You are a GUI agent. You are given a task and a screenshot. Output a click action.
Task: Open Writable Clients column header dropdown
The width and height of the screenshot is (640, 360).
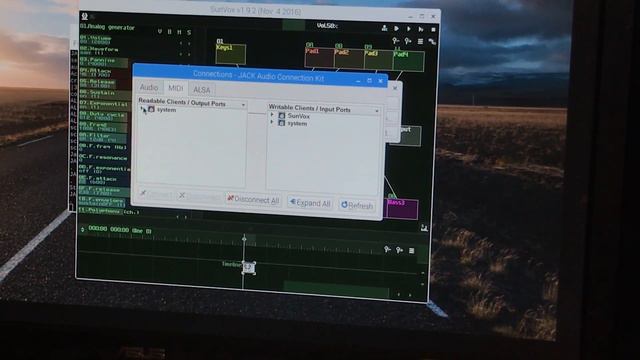376,111
